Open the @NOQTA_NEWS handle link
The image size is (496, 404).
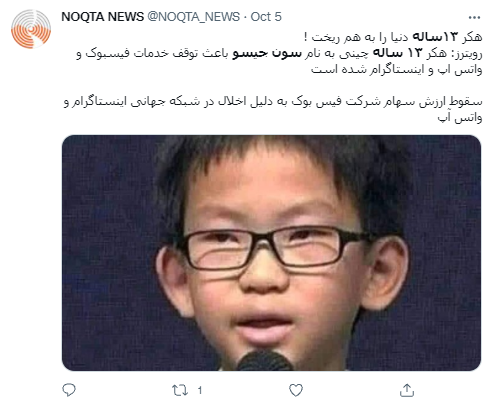[193, 17]
